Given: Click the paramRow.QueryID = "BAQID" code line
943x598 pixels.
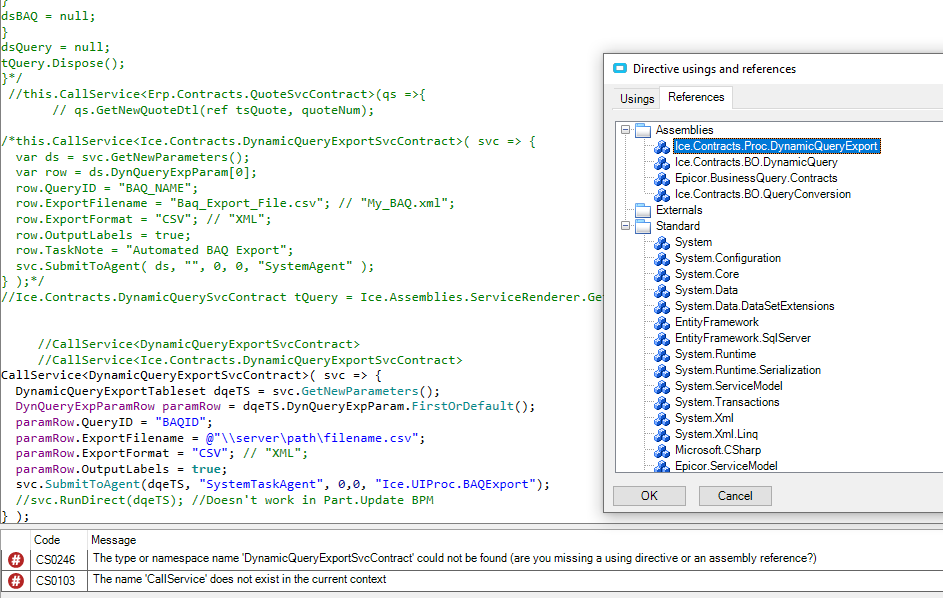Looking at the screenshot, I should (114, 422).
